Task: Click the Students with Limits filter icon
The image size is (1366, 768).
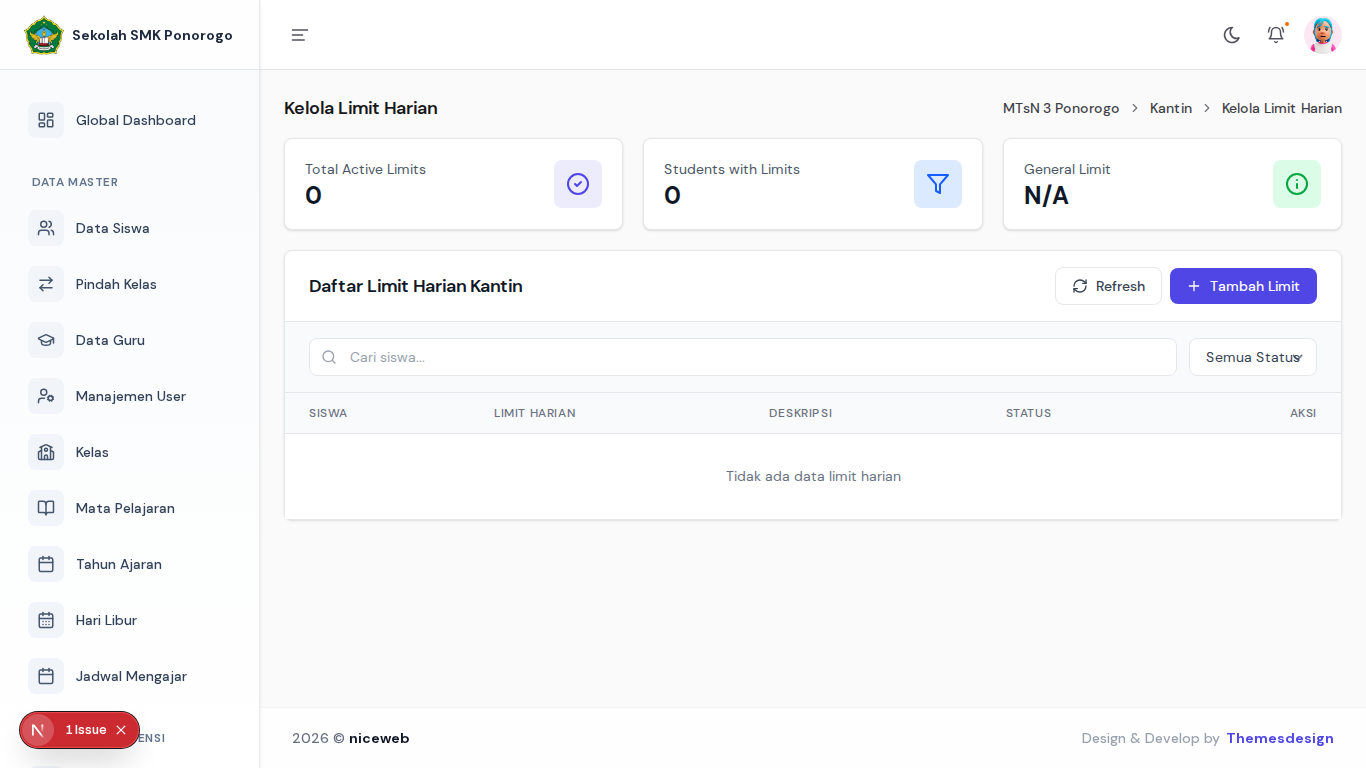Action: coord(938,184)
